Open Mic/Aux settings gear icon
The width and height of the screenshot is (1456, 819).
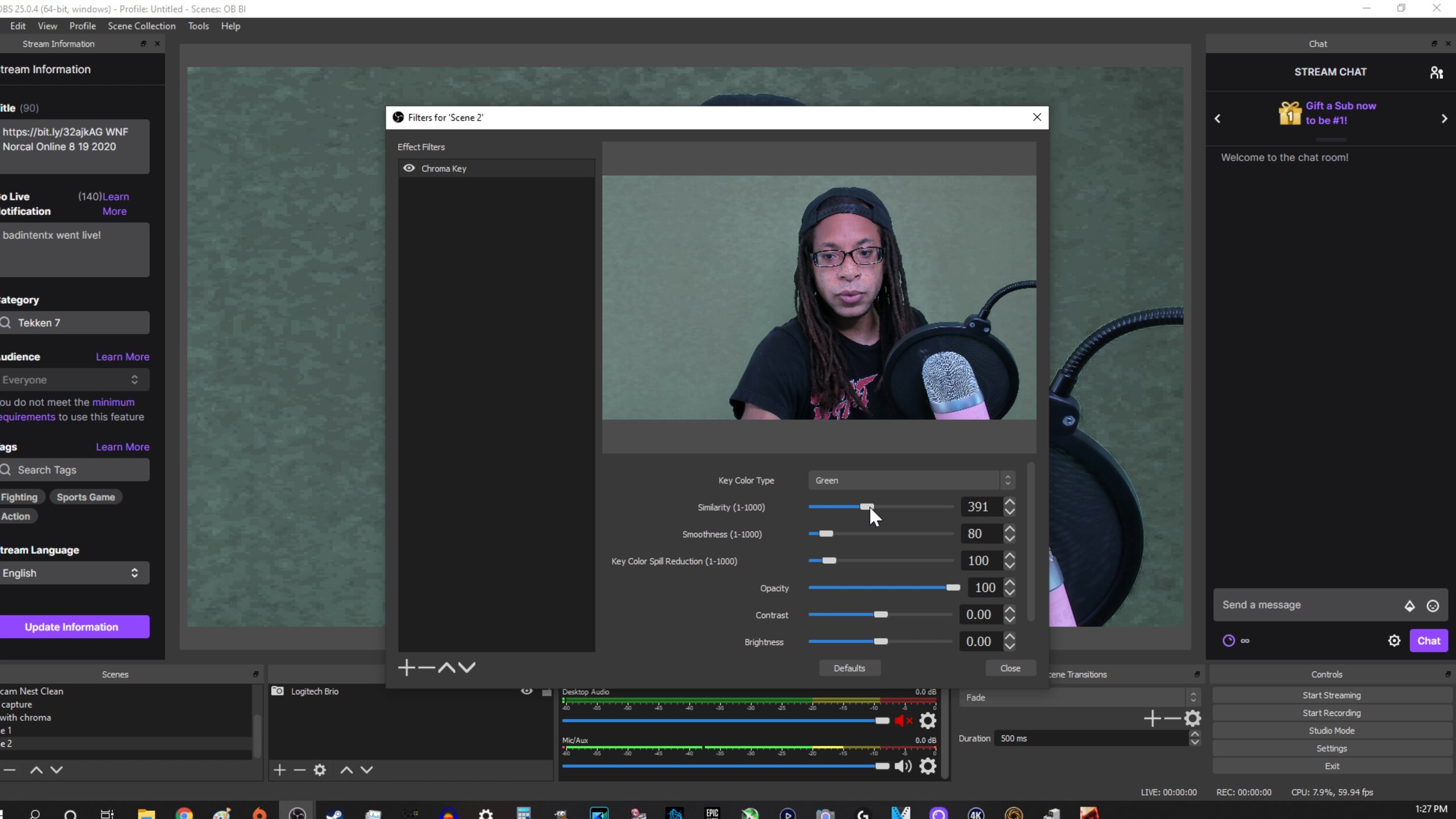928,766
